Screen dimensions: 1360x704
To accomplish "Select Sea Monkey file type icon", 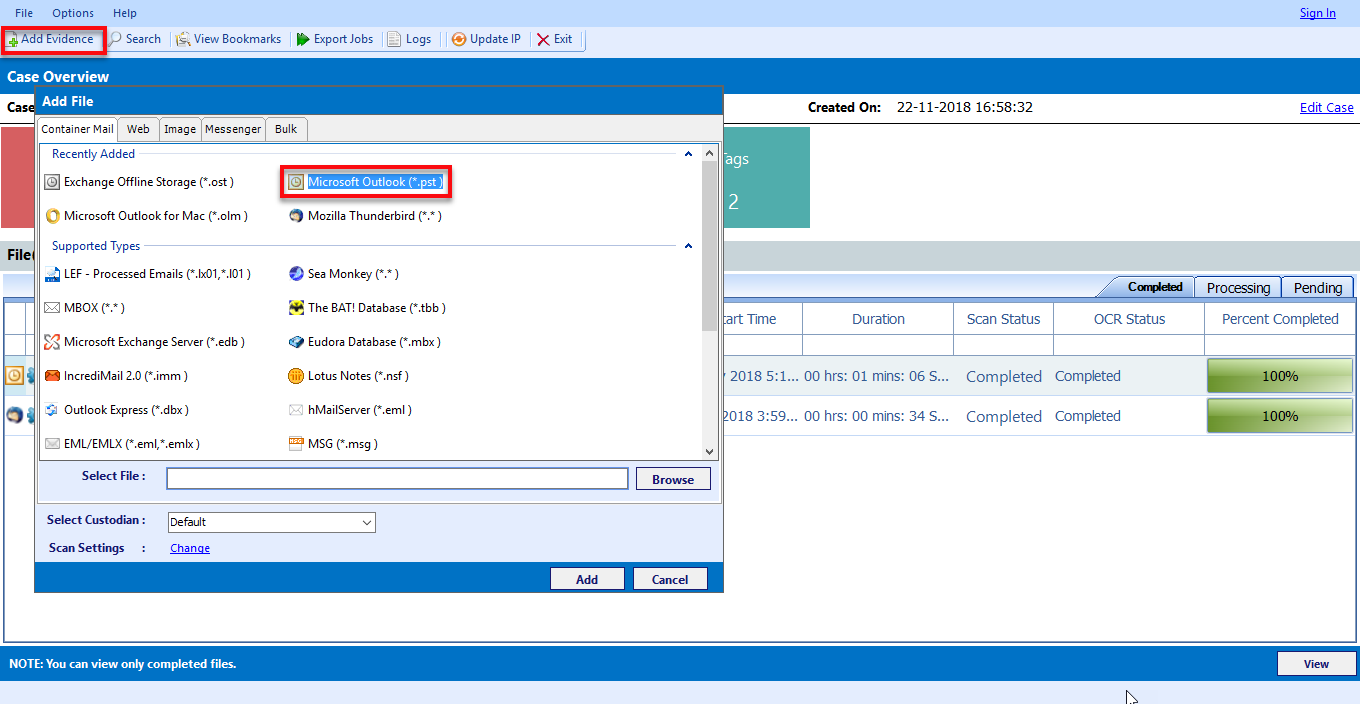I will coord(296,274).
